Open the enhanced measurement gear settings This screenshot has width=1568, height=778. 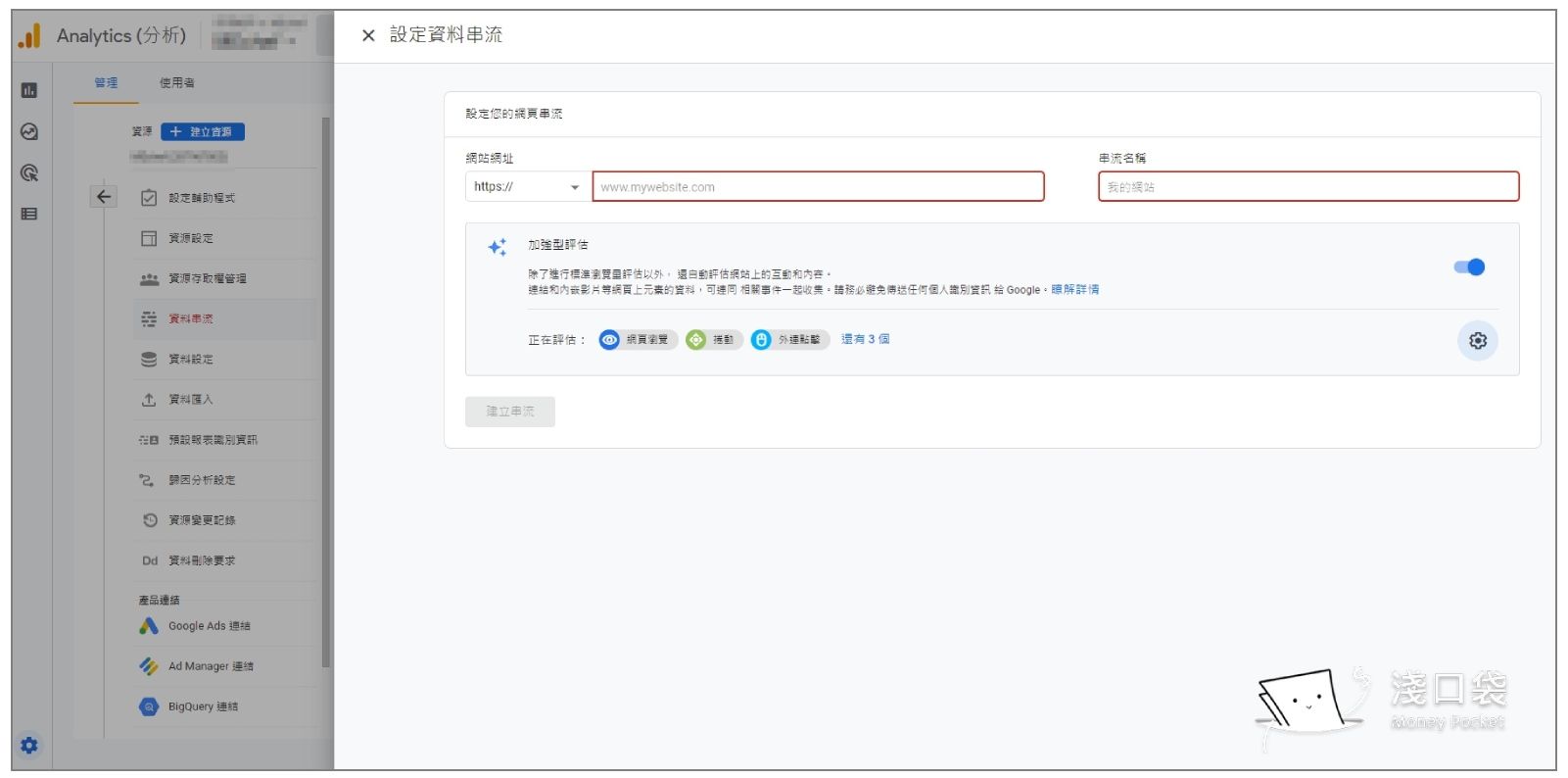point(1478,340)
